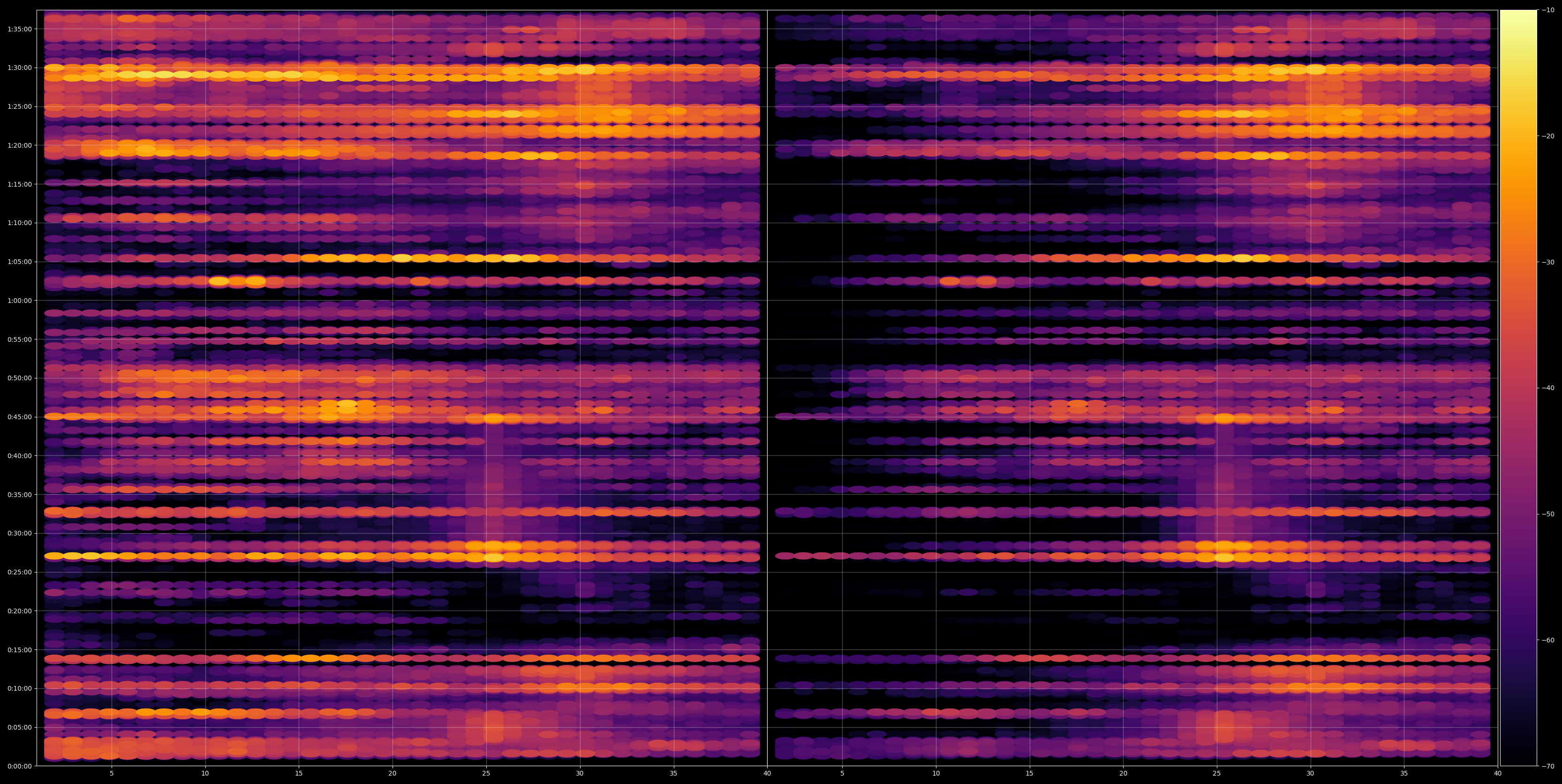Click the 0:40:00 time axis label
Viewport: 1562px width, 784px height.
click(19, 456)
